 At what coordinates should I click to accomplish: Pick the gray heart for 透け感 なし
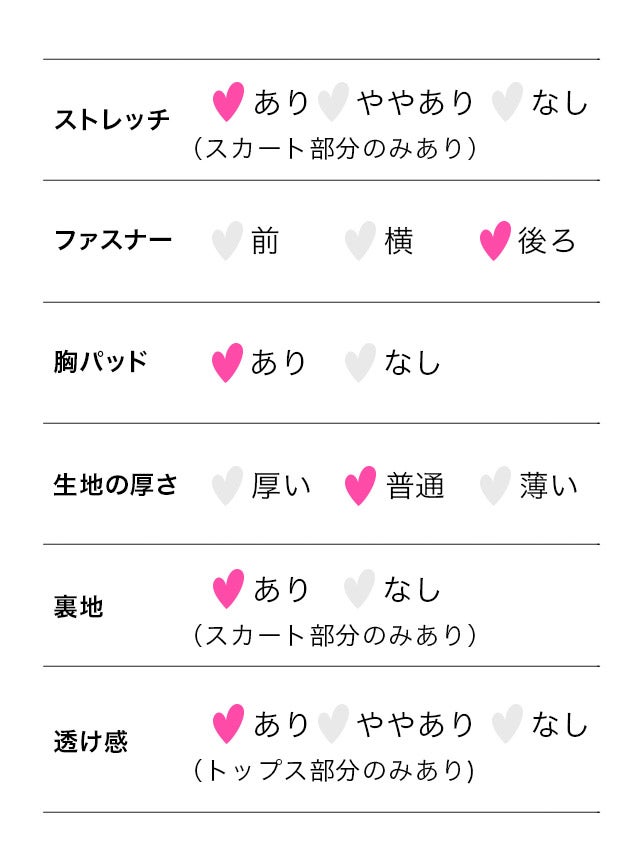[x=507, y=723]
